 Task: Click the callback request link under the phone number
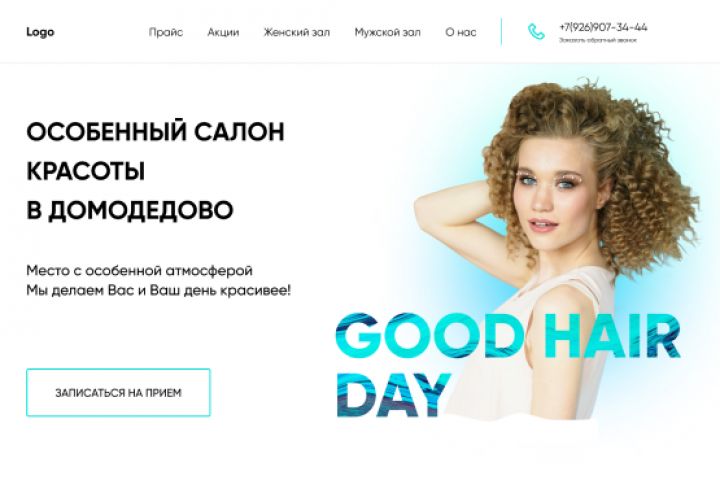597,40
